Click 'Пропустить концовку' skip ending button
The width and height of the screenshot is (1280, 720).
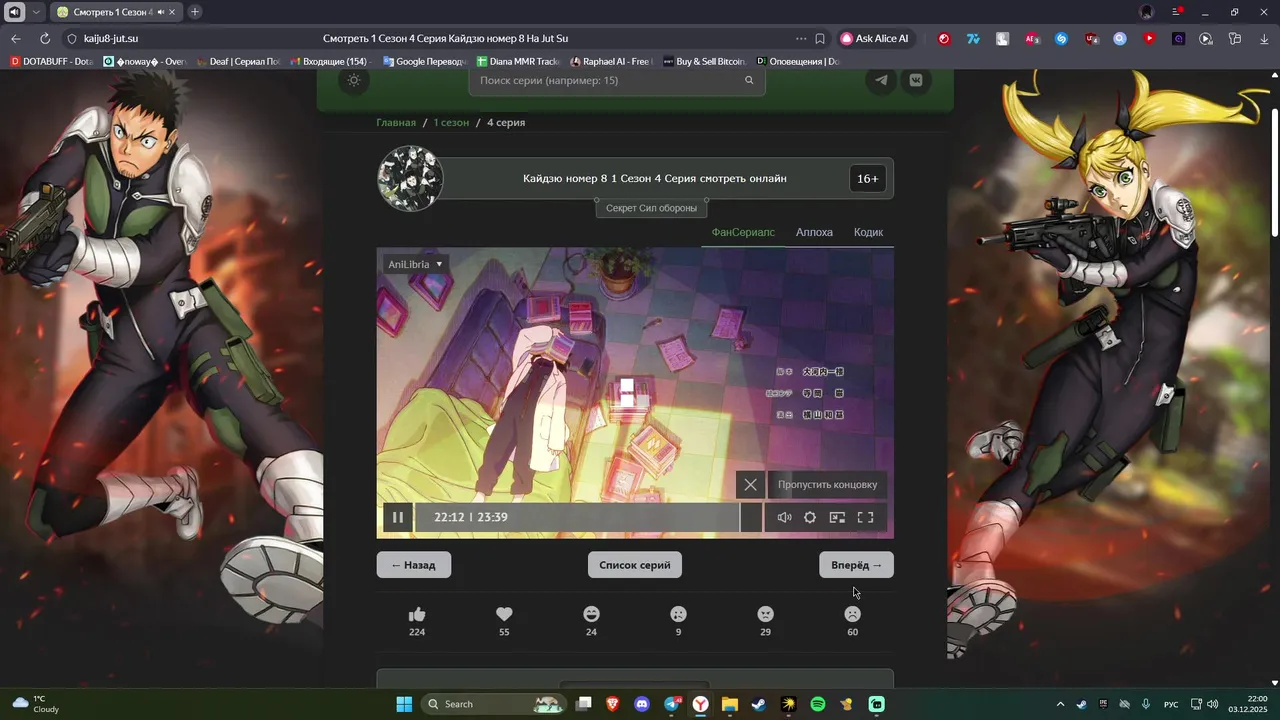click(x=827, y=484)
